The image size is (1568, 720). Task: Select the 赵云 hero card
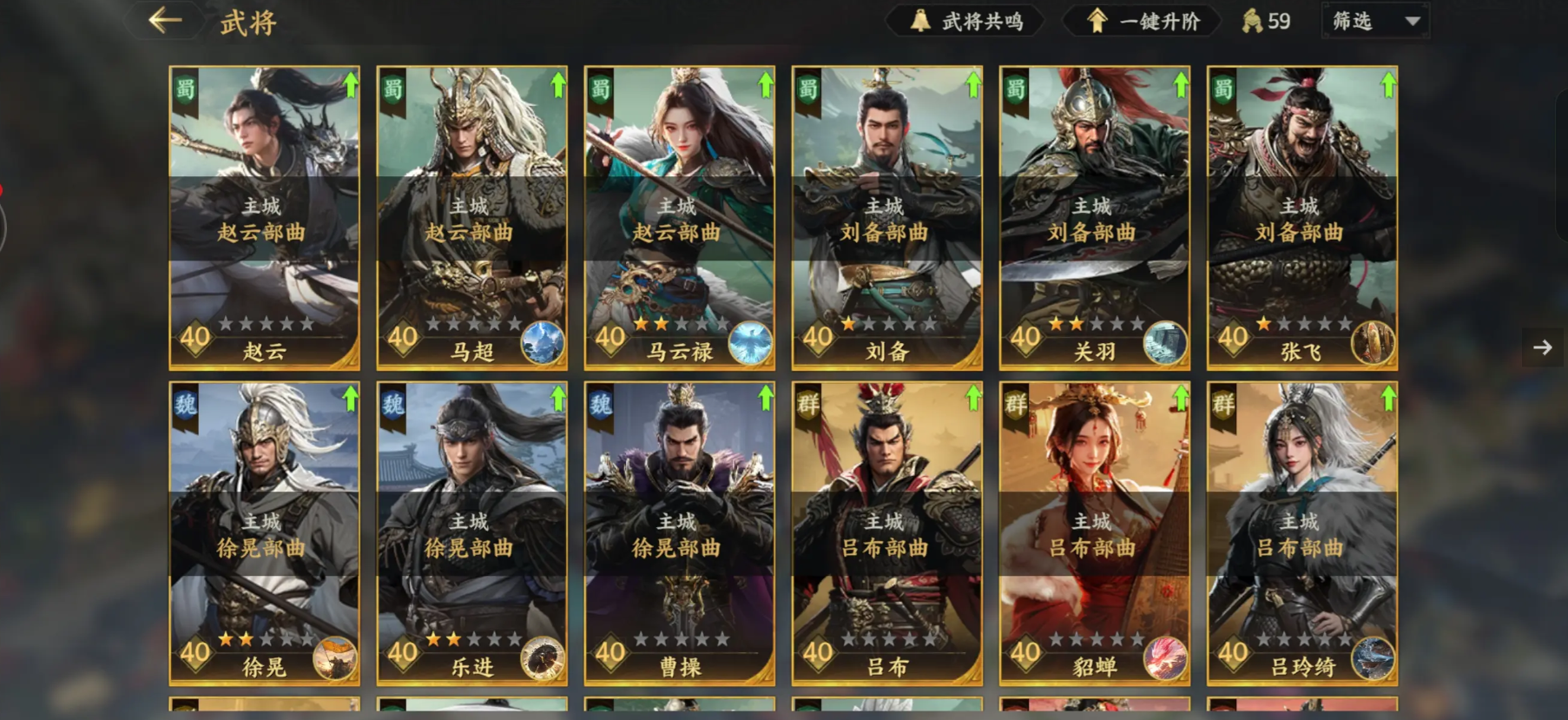point(265,218)
